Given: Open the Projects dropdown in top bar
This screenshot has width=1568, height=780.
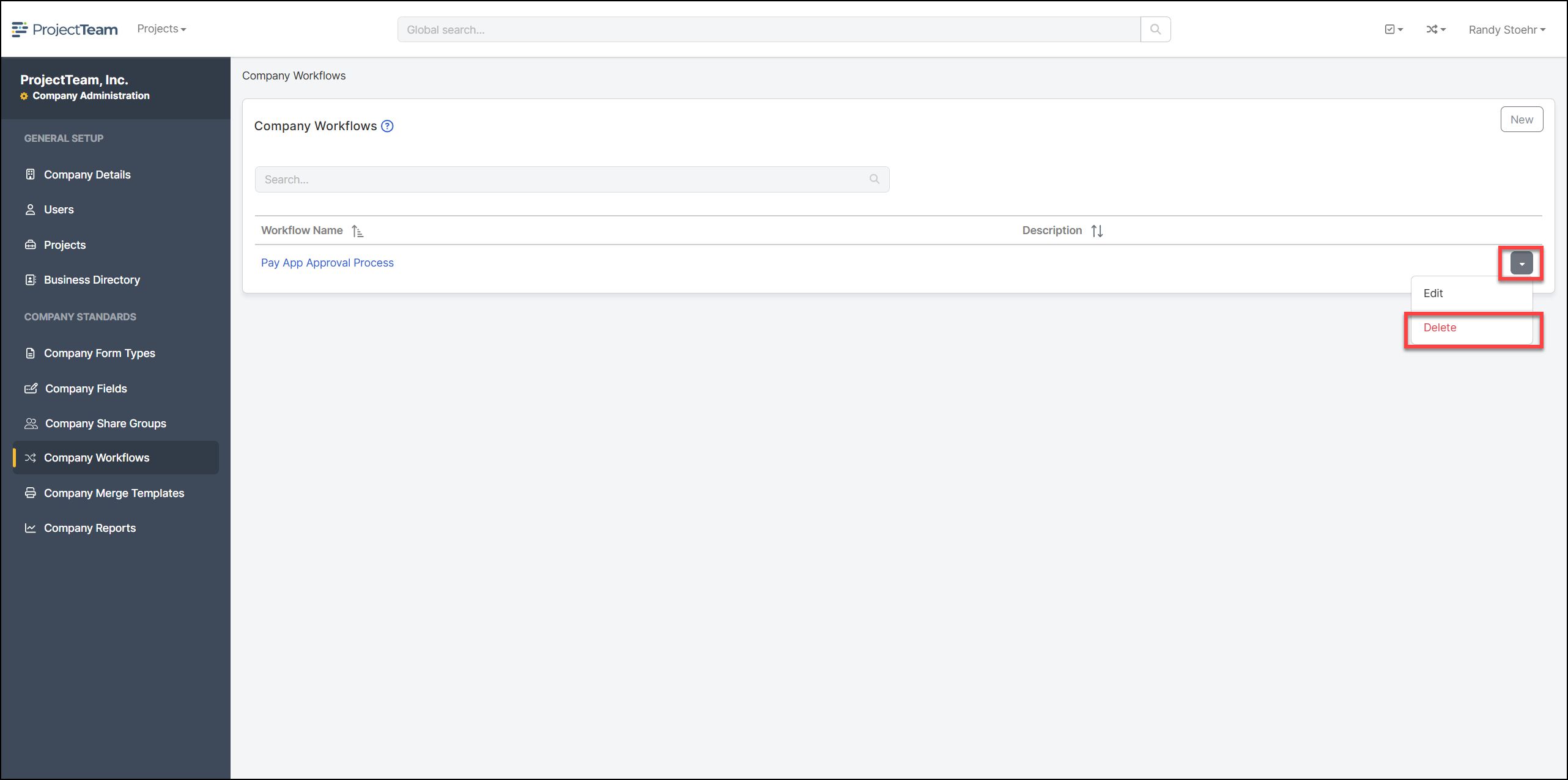Looking at the screenshot, I should [161, 29].
